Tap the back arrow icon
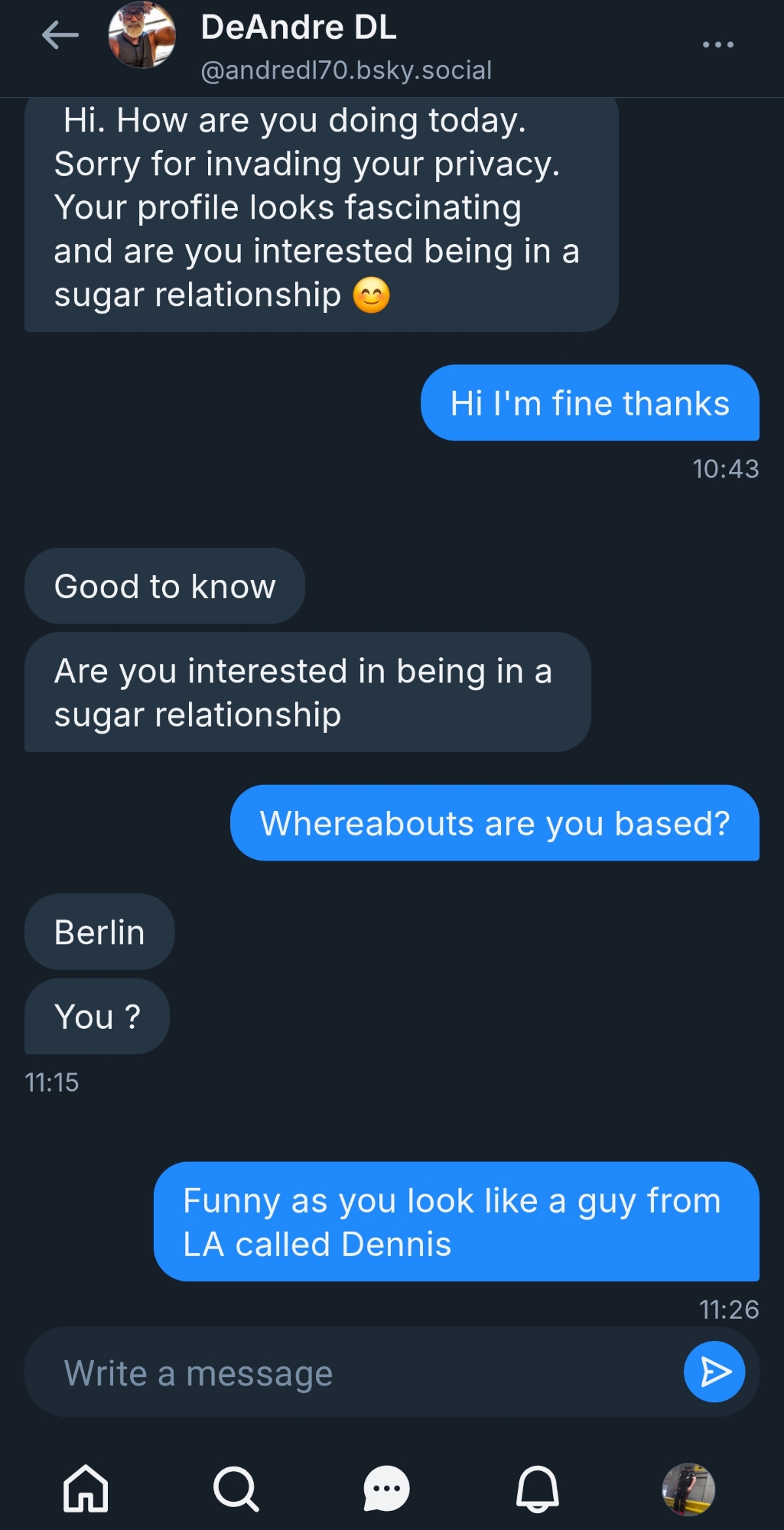The width and height of the screenshot is (784, 1530). click(x=60, y=35)
